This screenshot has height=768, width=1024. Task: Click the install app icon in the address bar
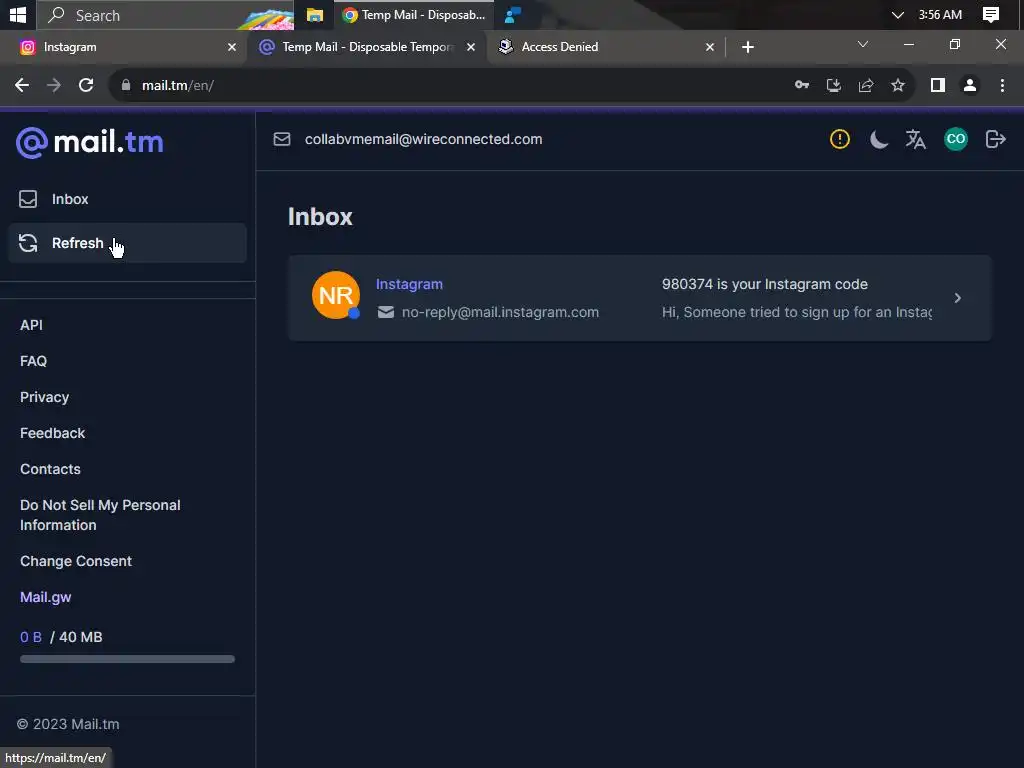(x=834, y=85)
